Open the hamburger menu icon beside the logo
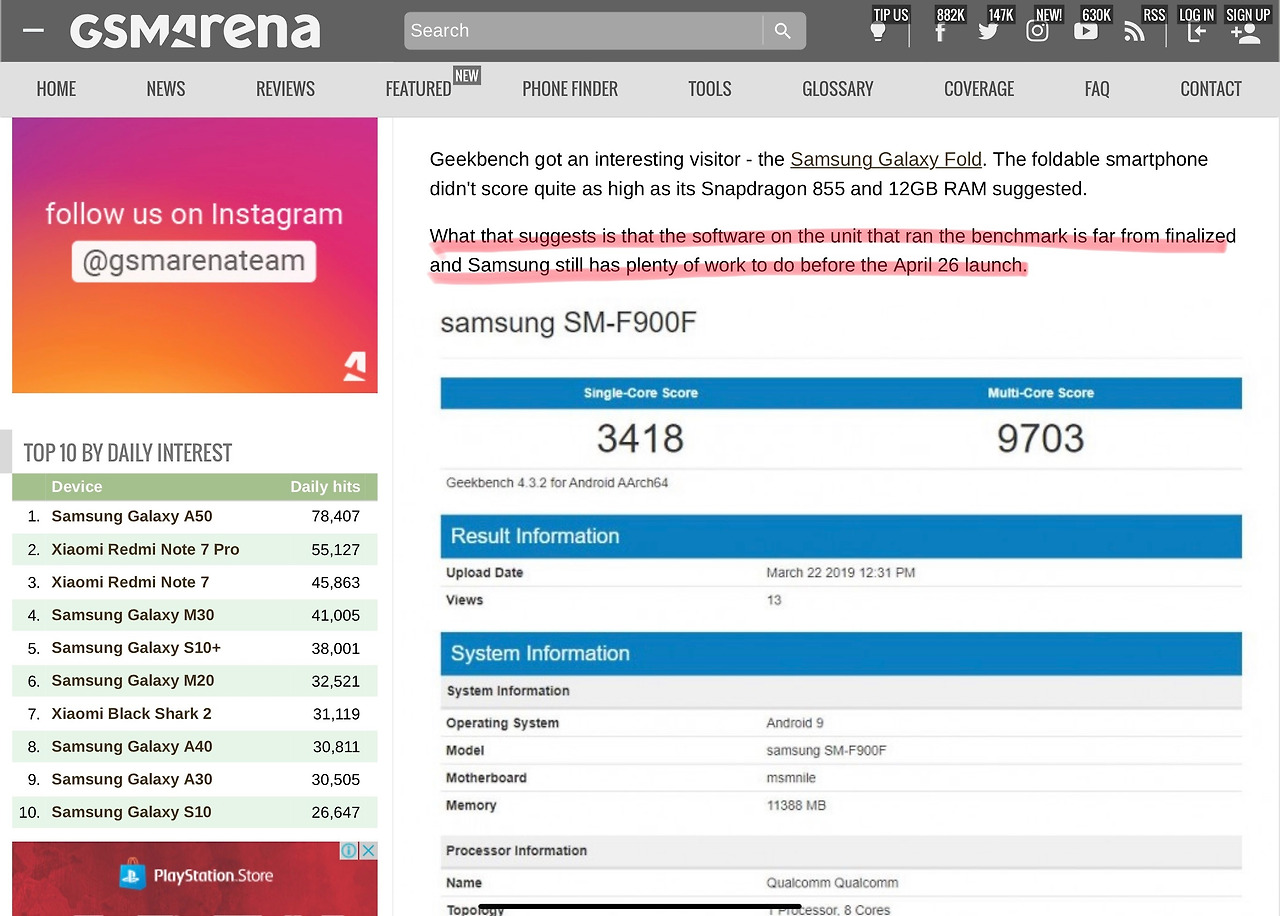The height and width of the screenshot is (916, 1280). click(33, 30)
